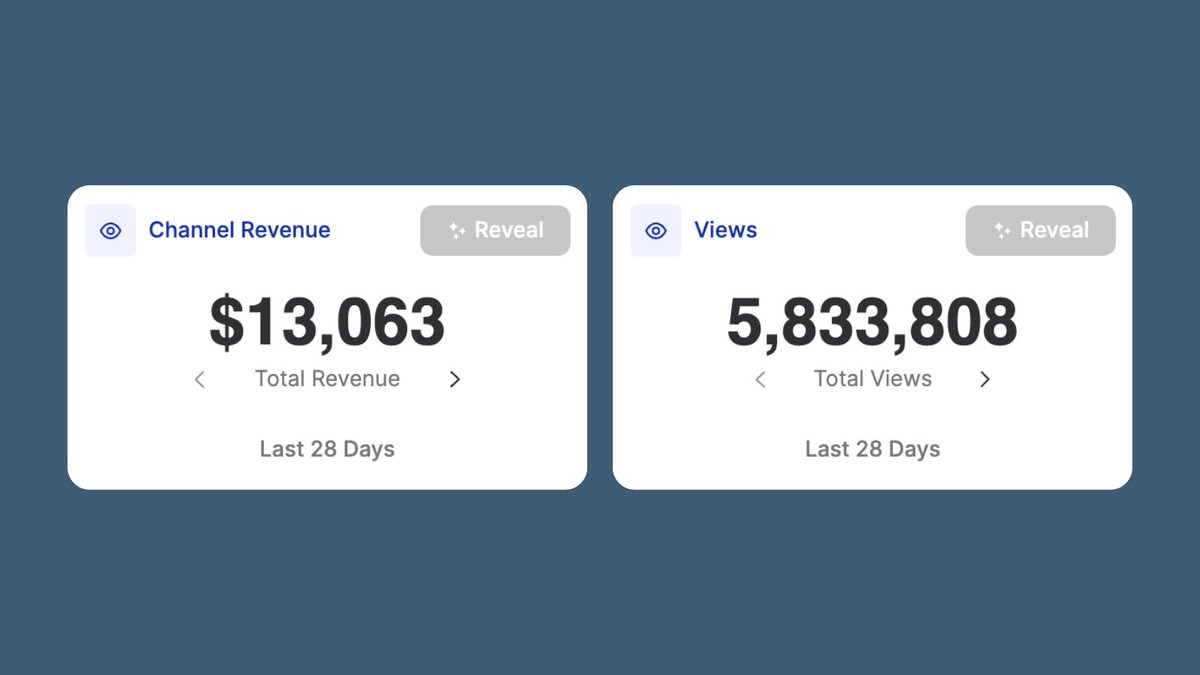This screenshot has height=675, width=1200.
Task: Select the Channel Revenue title
Action: point(239,230)
